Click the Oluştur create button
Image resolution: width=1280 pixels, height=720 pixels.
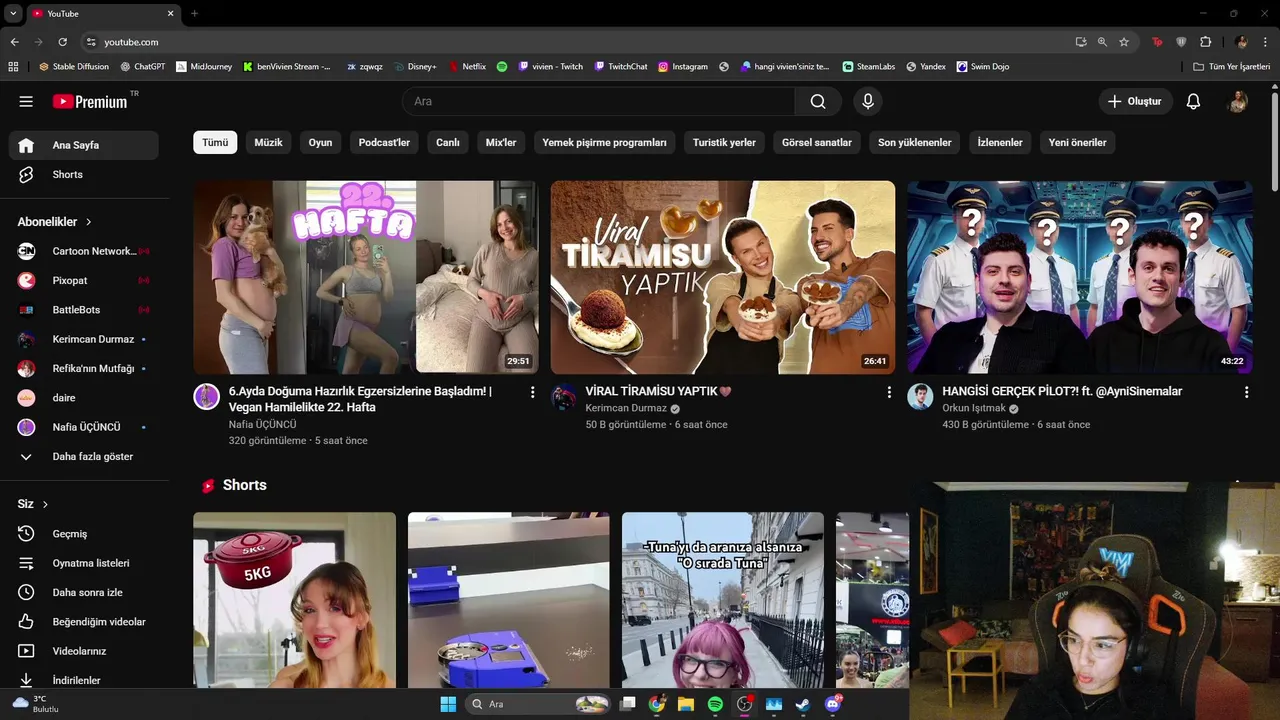click(1136, 101)
